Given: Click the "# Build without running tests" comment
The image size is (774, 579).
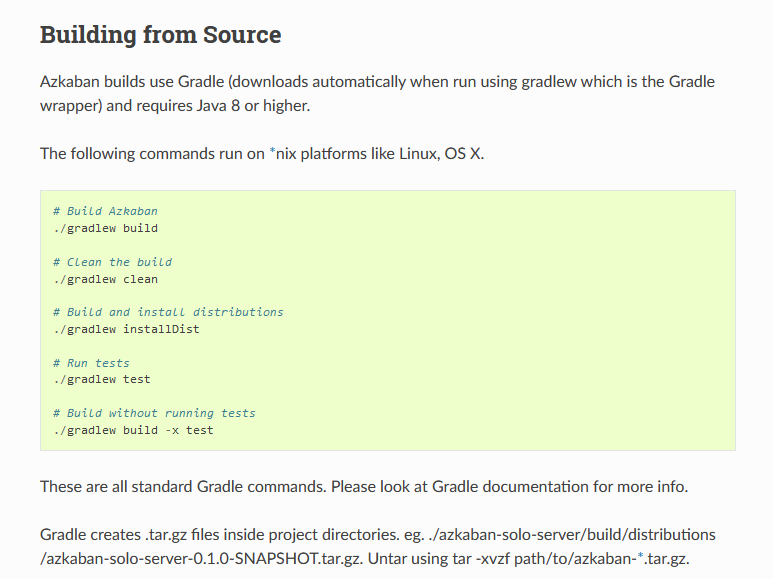Looking at the screenshot, I should tap(155, 413).
